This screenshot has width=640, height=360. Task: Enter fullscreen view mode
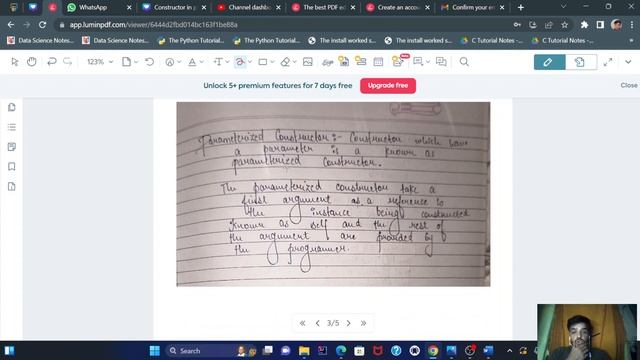pyautogui.click(x=608, y=62)
